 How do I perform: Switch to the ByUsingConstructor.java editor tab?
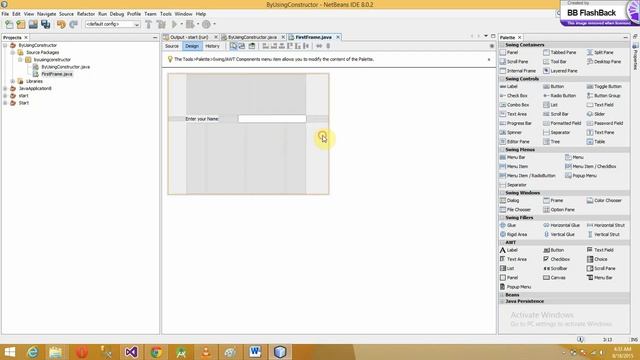click(x=252, y=37)
